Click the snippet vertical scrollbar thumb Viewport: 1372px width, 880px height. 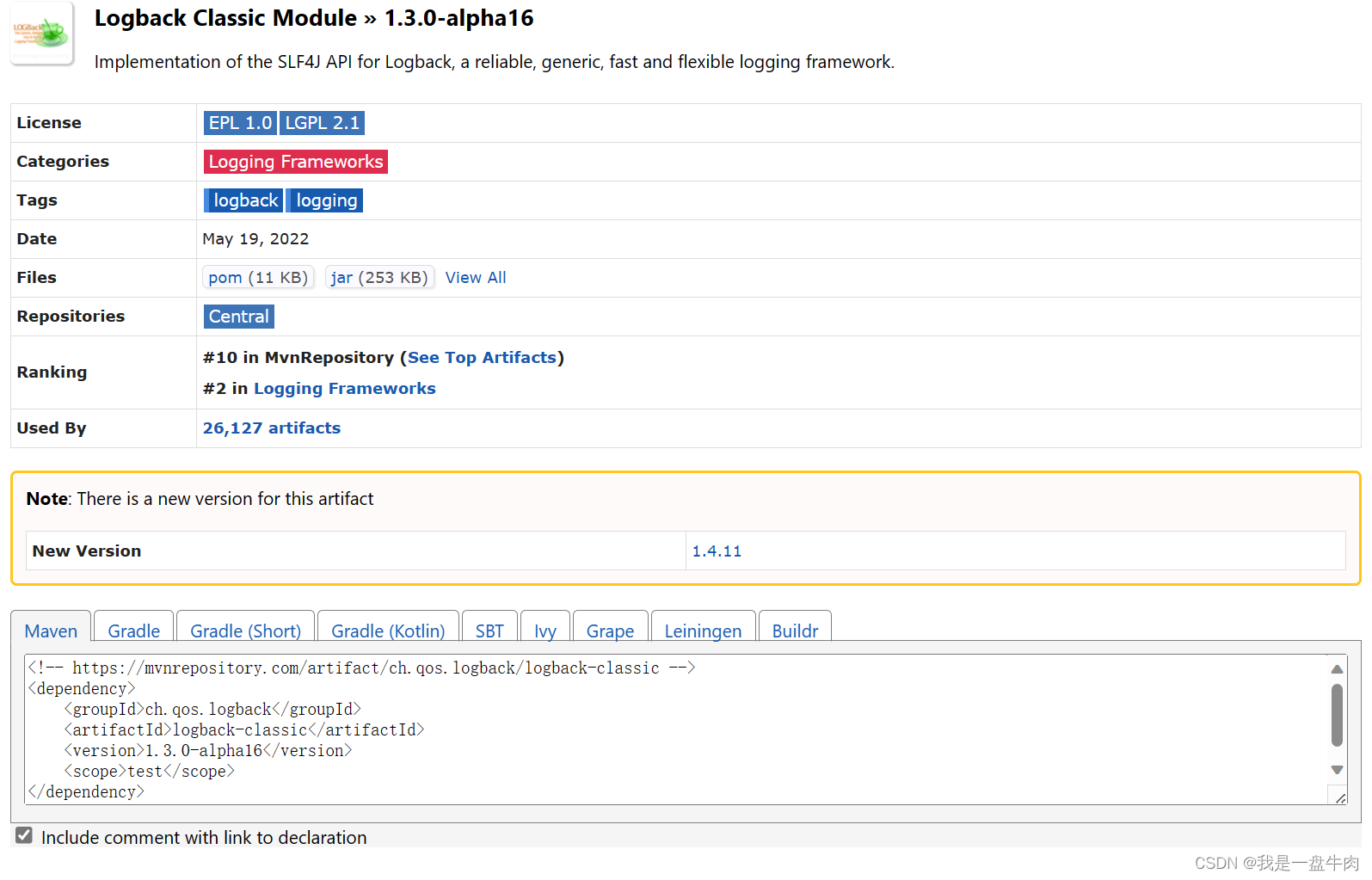1337,715
